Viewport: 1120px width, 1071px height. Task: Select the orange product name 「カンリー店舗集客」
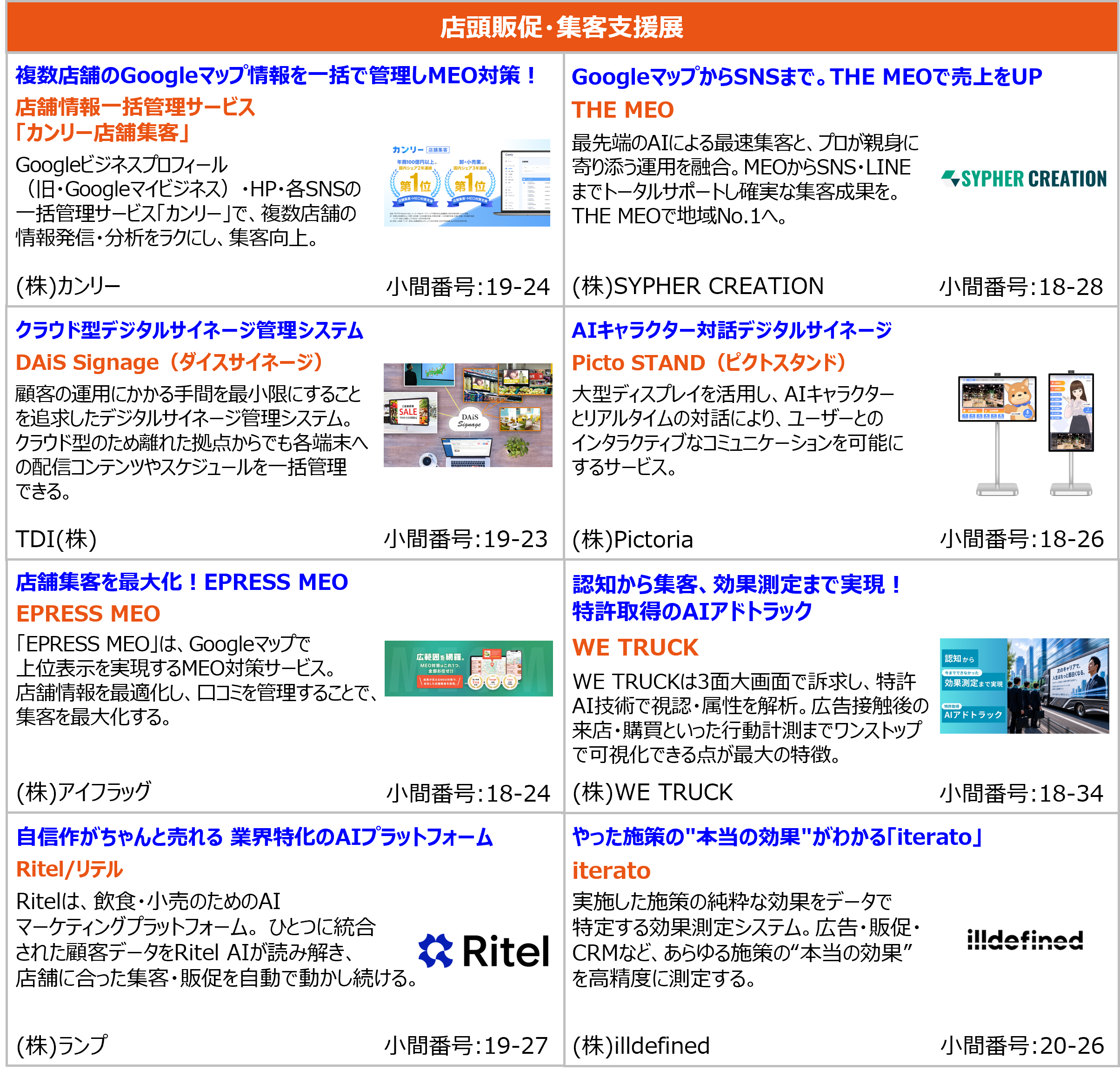[x=103, y=133]
